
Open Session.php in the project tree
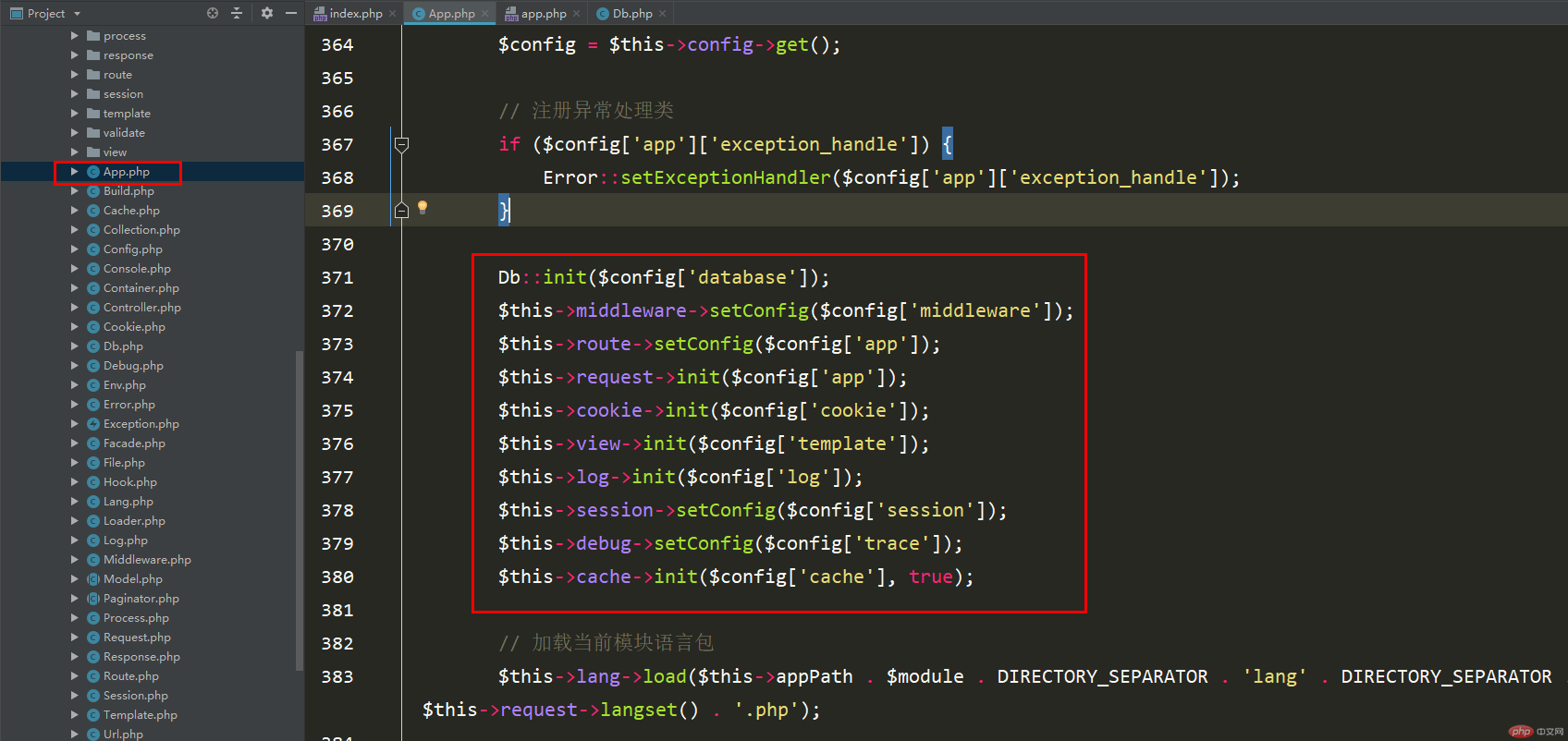point(136,696)
